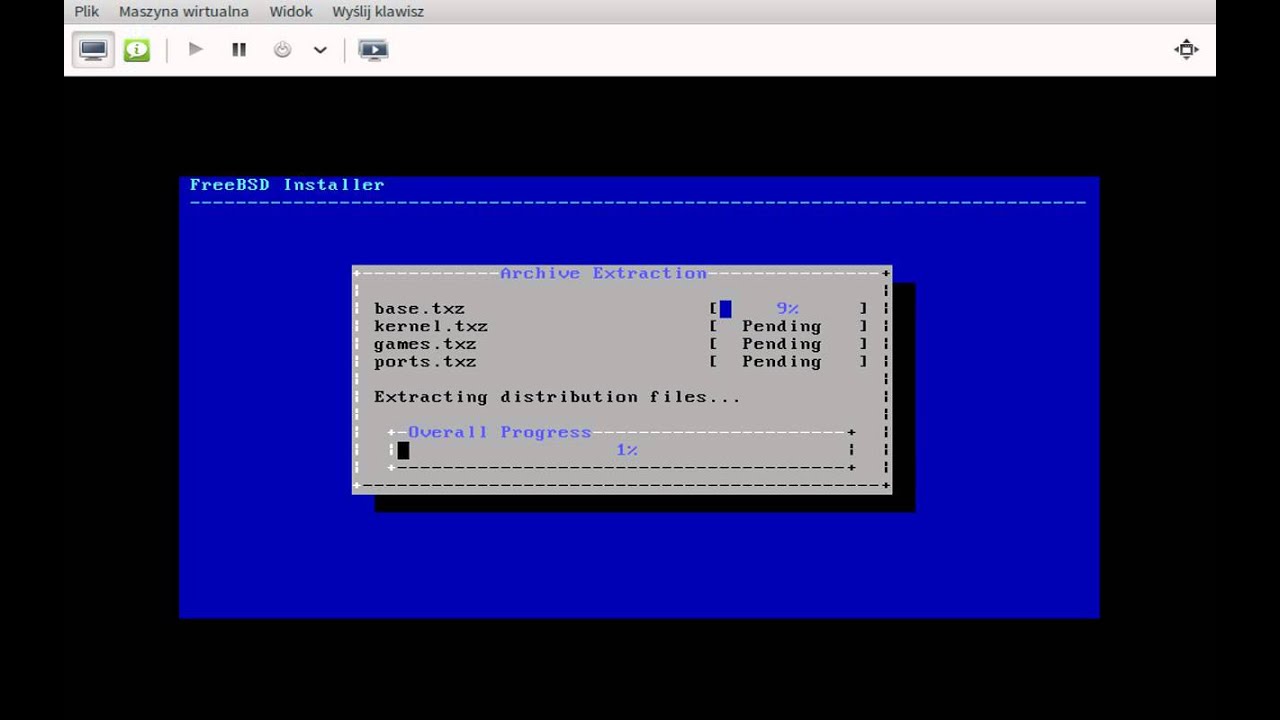
Task: Expand the shutdown options dropdown arrow
Action: 320,49
